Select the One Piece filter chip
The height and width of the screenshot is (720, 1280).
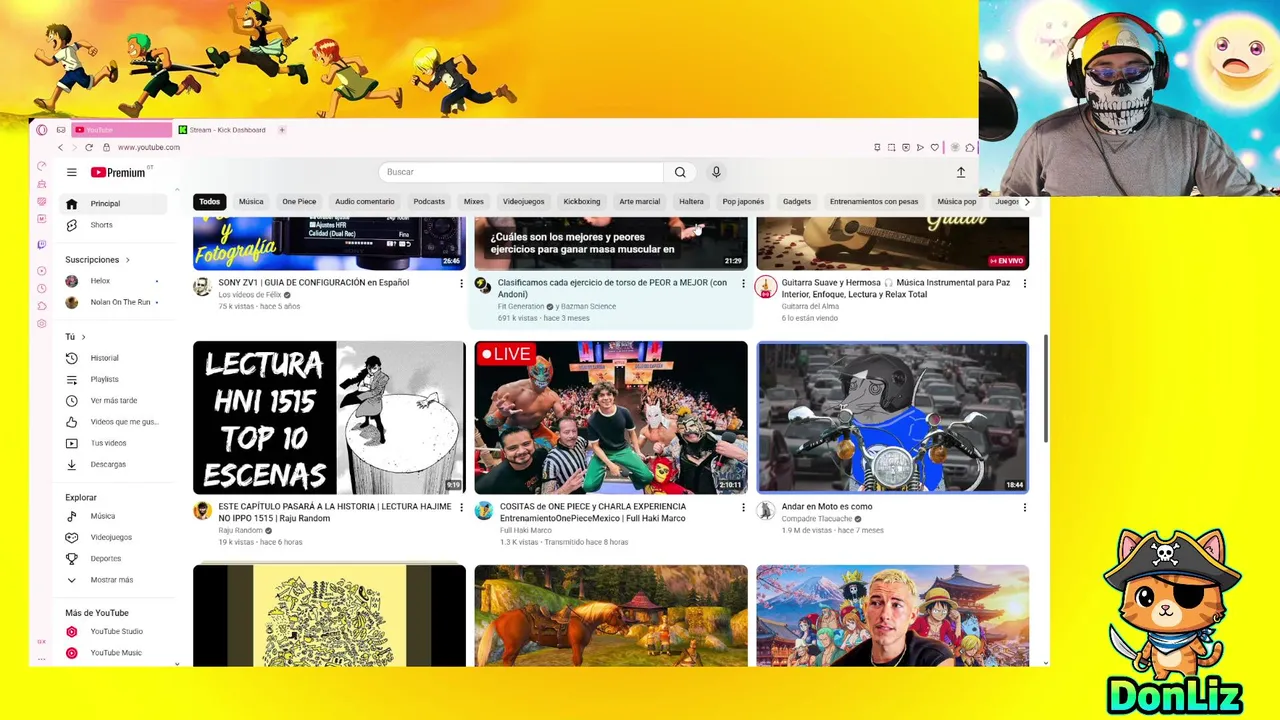pyautogui.click(x=299, y=202)
